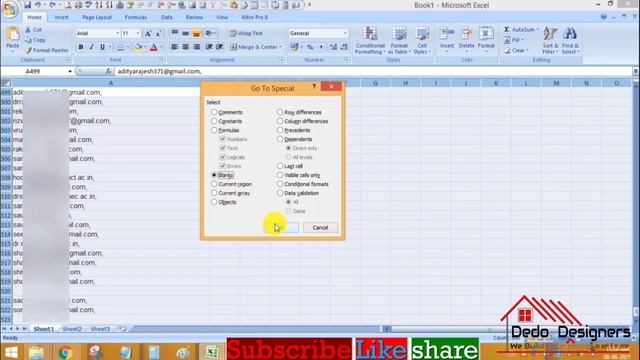Click the Excel icon in the taskbar
The height and width of the screenshot is (360, 640).
pos(211,352)
